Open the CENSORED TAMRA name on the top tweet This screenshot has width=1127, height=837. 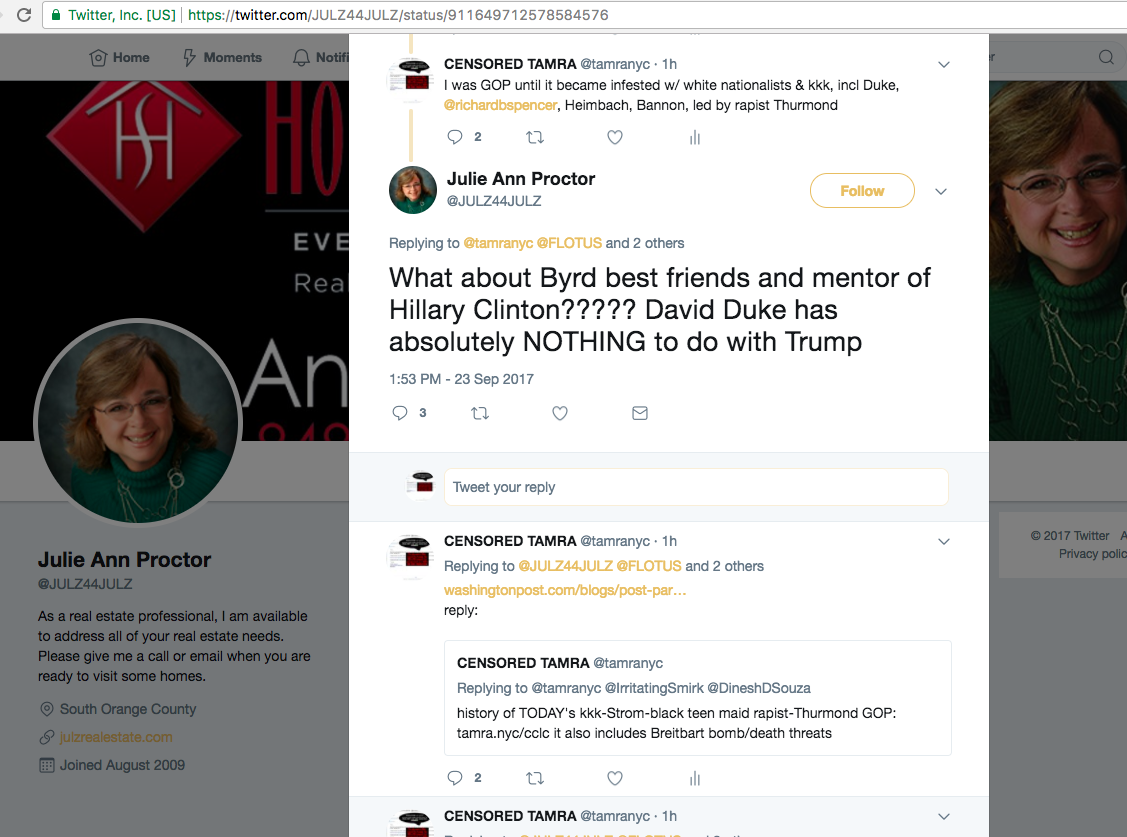click(x=510, y=64)
